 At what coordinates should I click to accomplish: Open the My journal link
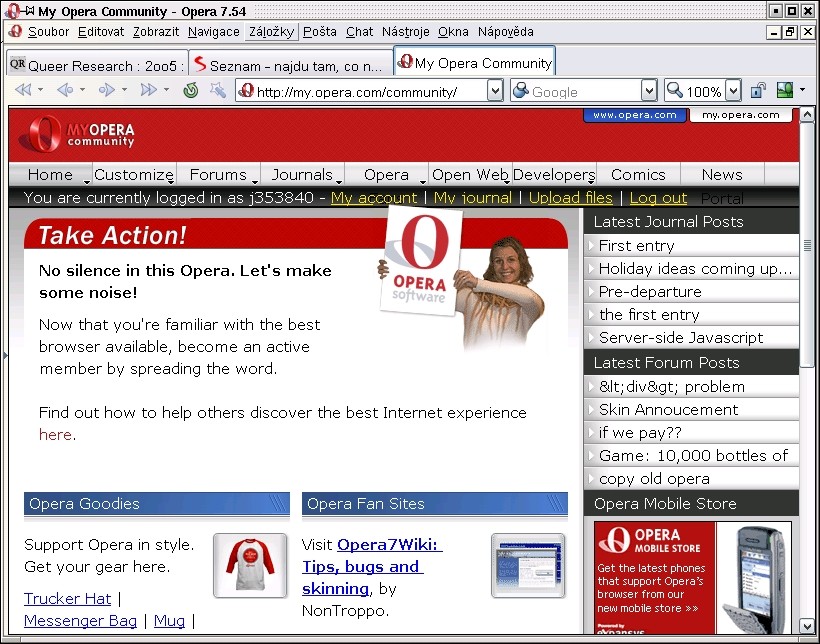click(473, 198)
